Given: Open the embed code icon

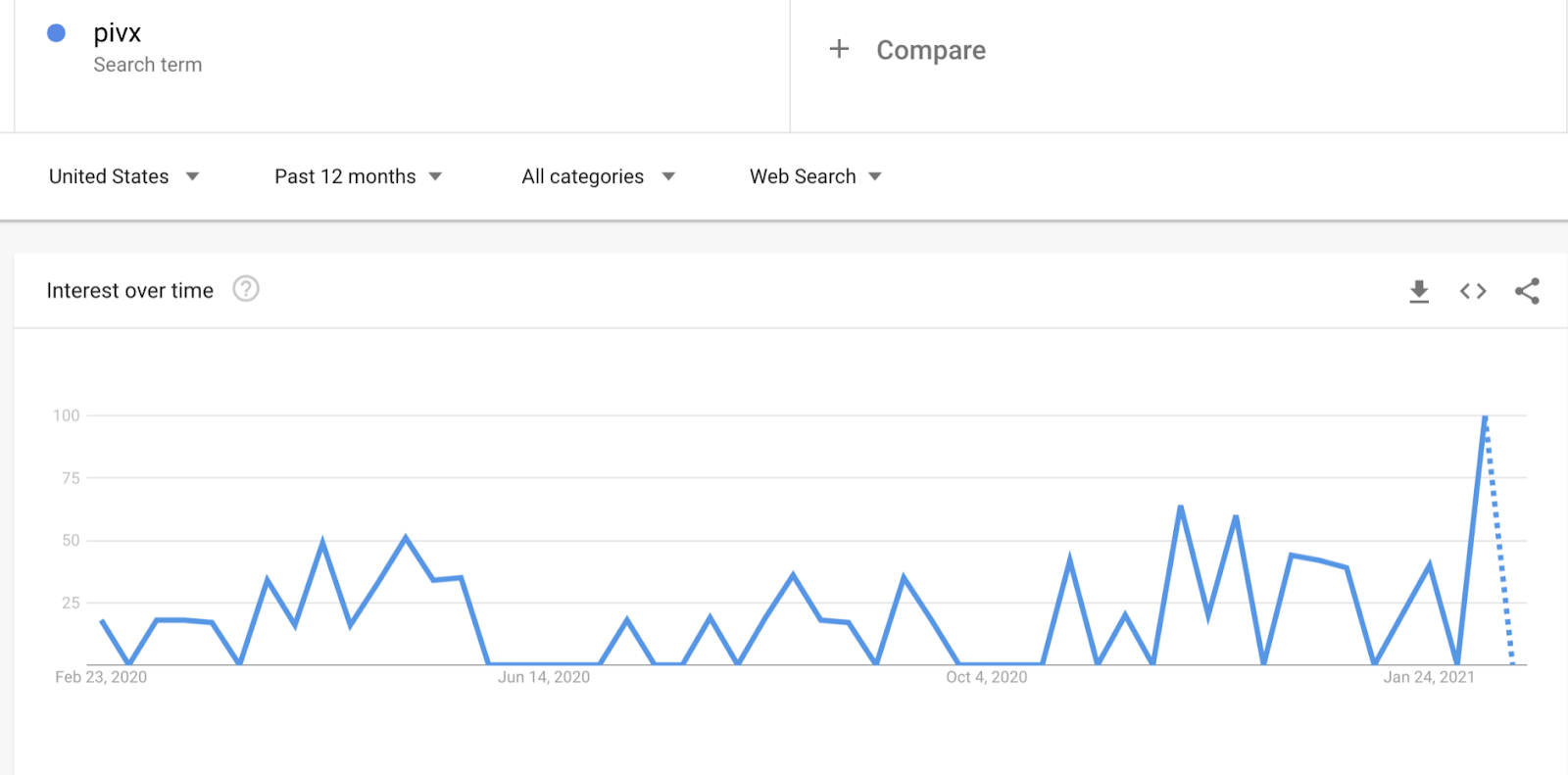Looking at the screenshot, I should tap(1473, 291).
